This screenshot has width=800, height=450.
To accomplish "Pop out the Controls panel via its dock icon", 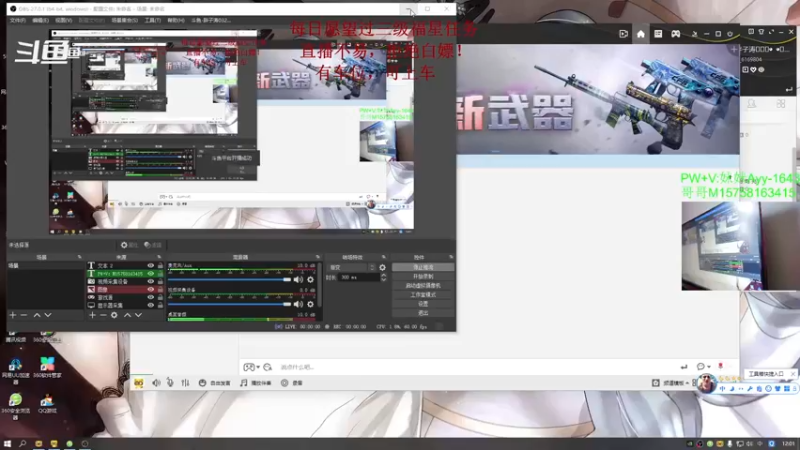I will coord(451,257).
